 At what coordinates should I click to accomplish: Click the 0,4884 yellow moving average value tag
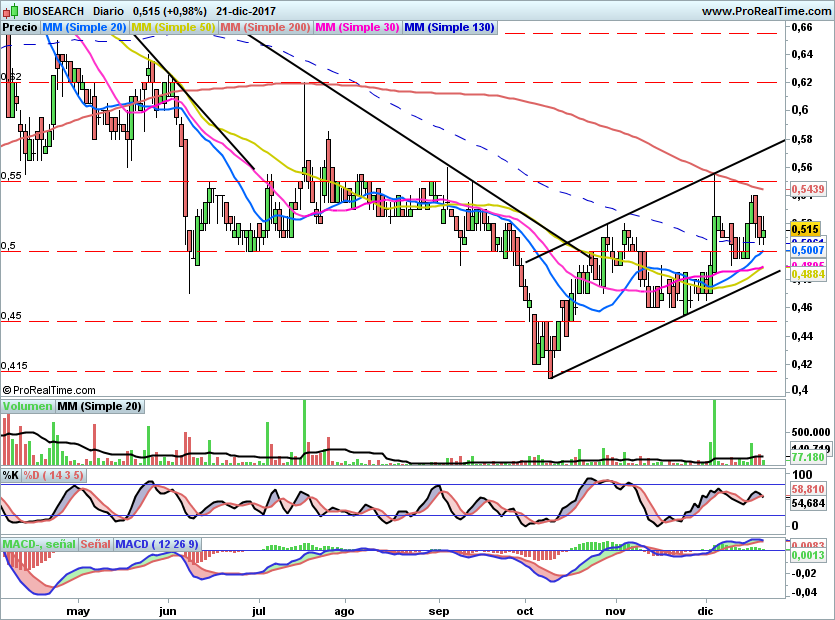pos(808,274)
